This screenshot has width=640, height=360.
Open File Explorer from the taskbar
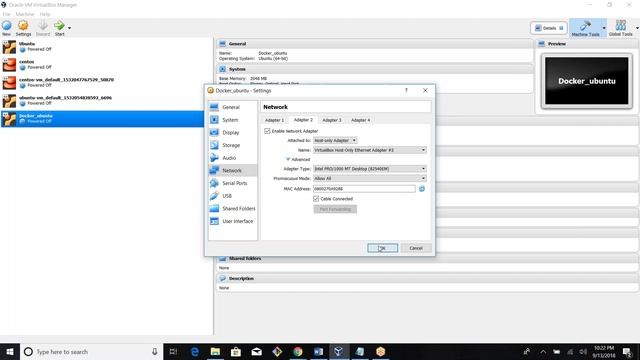(x=216, y=351)
